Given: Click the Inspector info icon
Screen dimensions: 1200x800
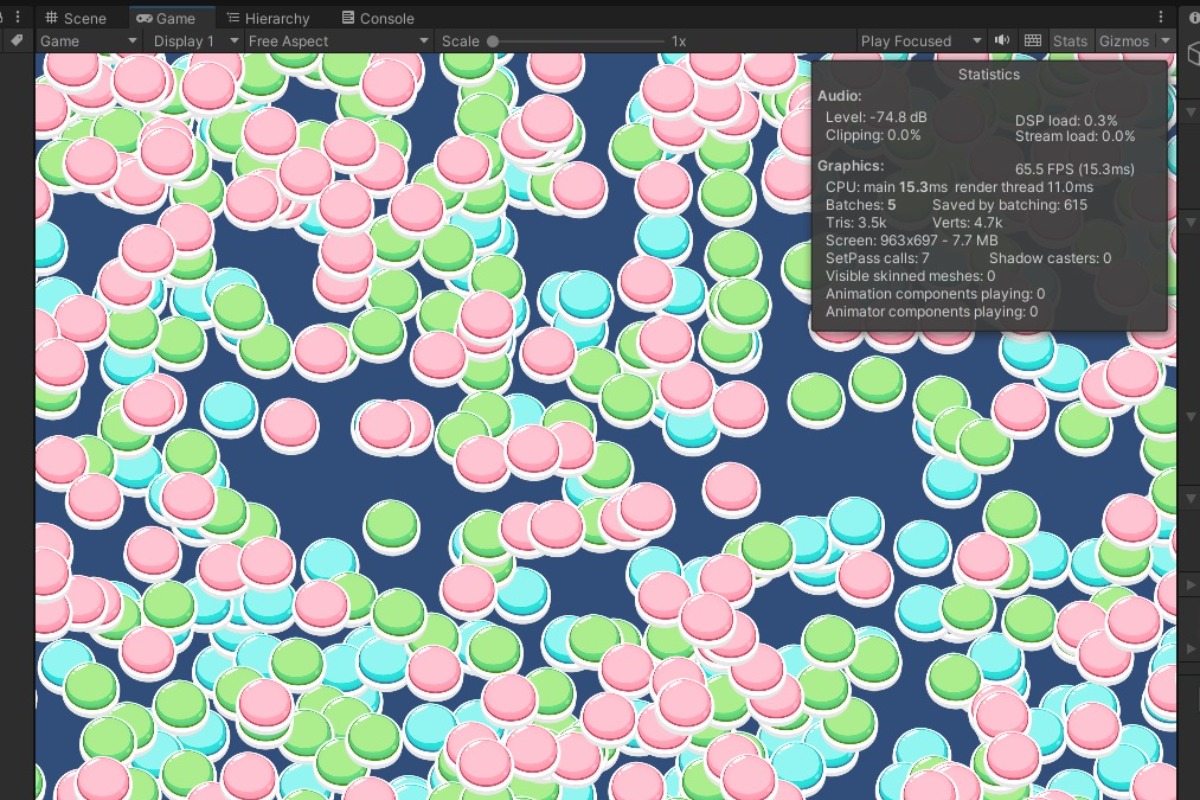Looking at the screenshot, I should click(1192, 17).
